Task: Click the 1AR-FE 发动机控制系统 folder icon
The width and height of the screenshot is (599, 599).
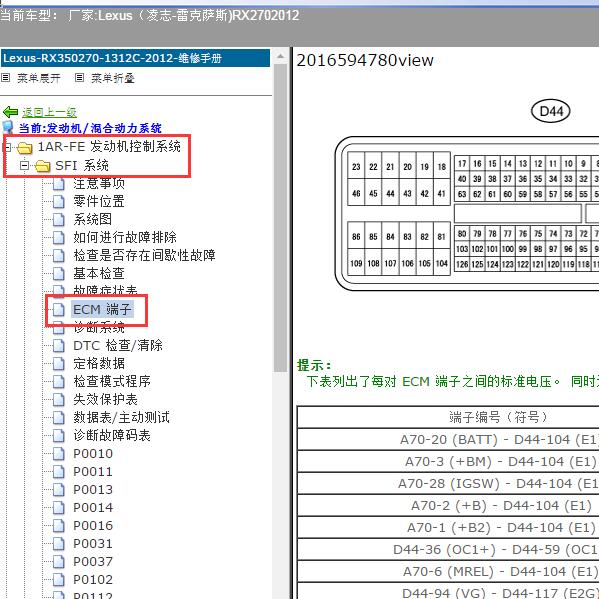Action: [25, 147]
